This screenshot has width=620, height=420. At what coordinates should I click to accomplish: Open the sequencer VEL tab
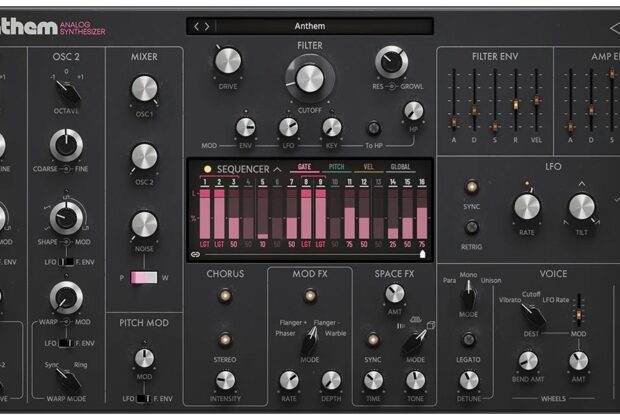point(369,167)
